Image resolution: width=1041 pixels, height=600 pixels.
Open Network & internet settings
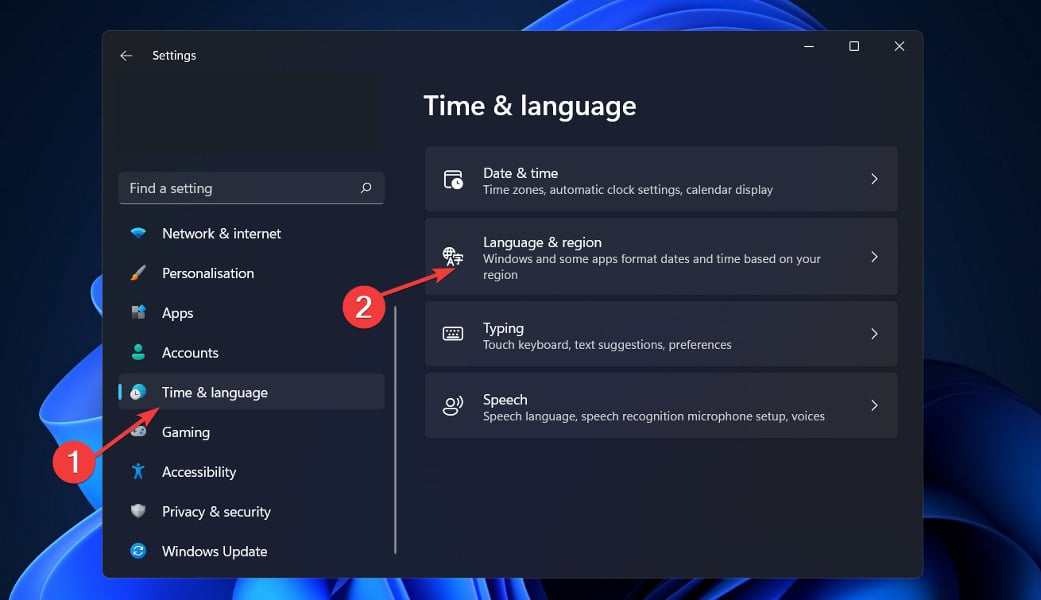pyautogui.click(x=251, y=234)
